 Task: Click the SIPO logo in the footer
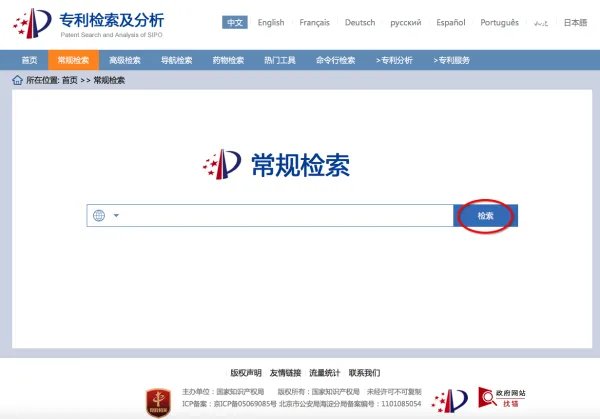click(450, 401)
